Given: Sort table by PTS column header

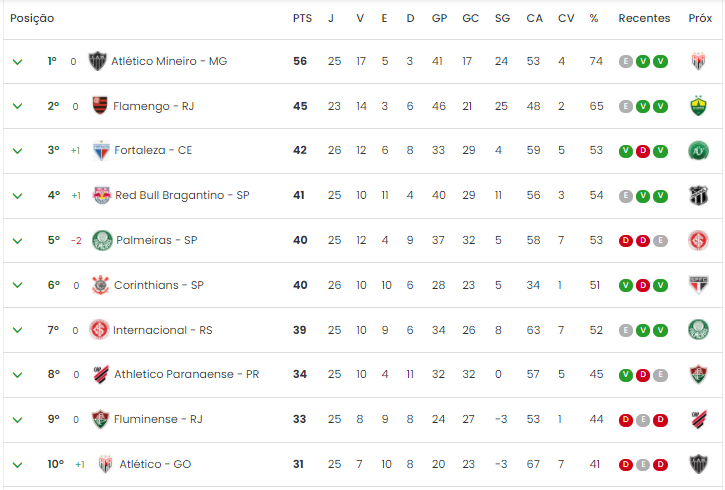Looking at the screenshot, I should point(302,18).
